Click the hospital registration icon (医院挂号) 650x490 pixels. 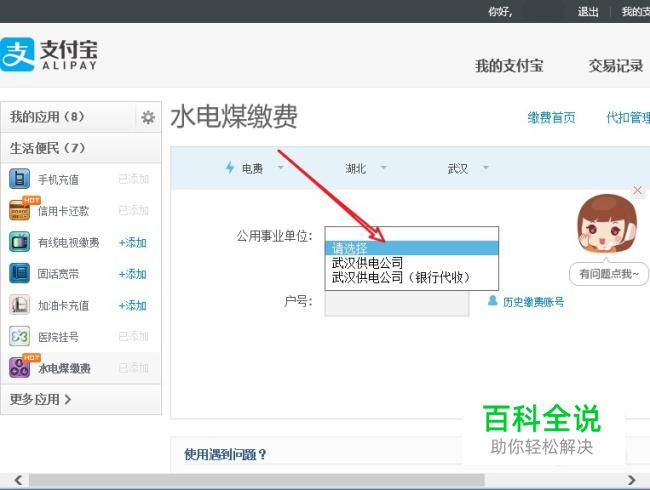point(19,336)
